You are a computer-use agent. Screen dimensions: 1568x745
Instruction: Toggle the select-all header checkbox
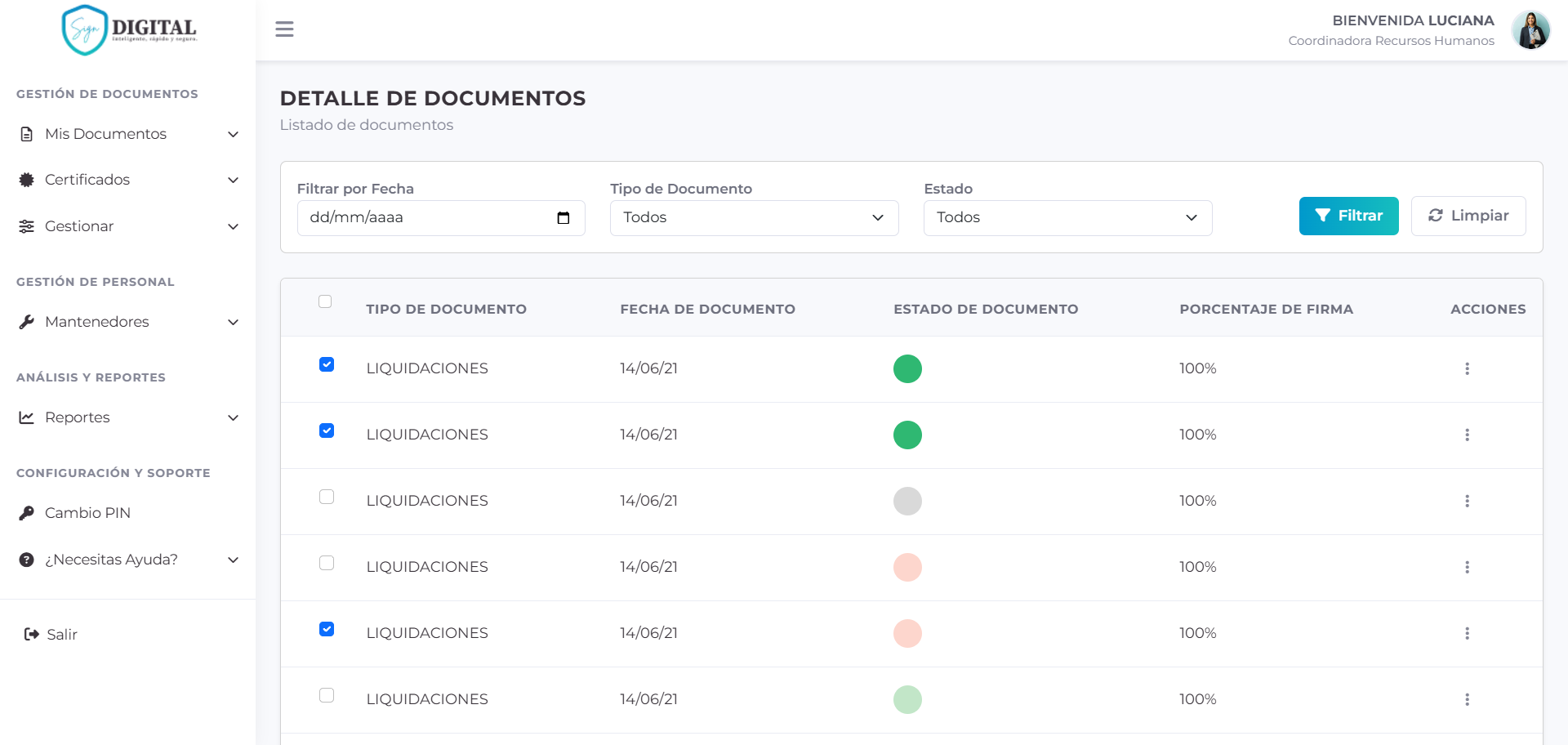click(x=325, y=301)
